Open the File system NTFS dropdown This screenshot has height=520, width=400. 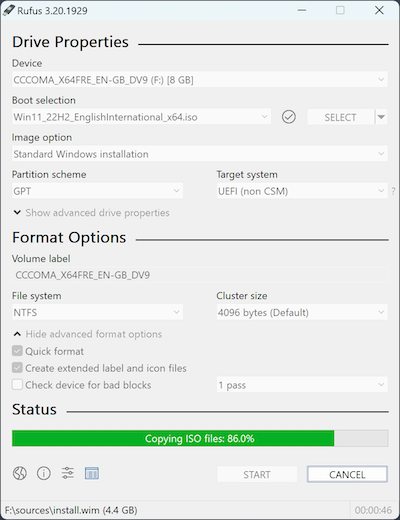[97, 312]
